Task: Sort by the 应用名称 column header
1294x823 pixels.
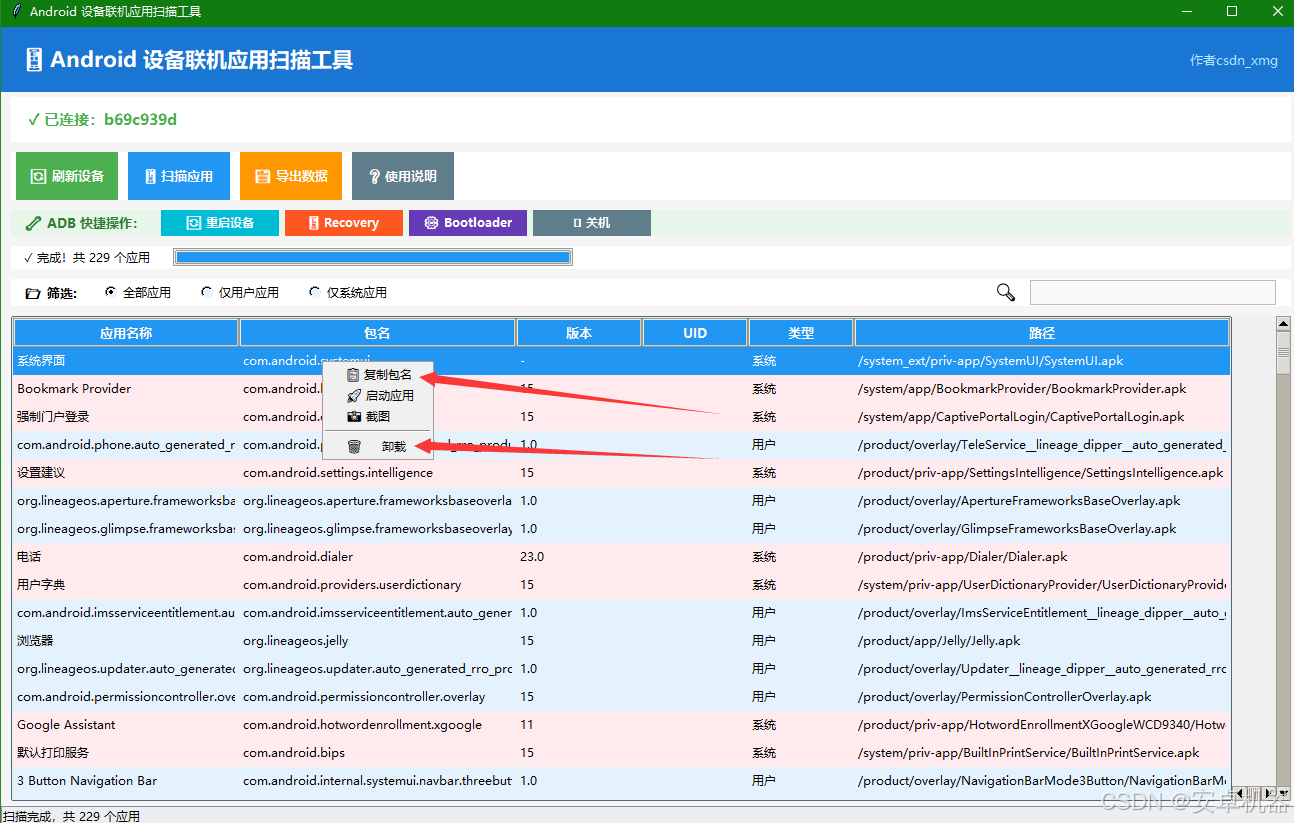Action: coord(126,333)
